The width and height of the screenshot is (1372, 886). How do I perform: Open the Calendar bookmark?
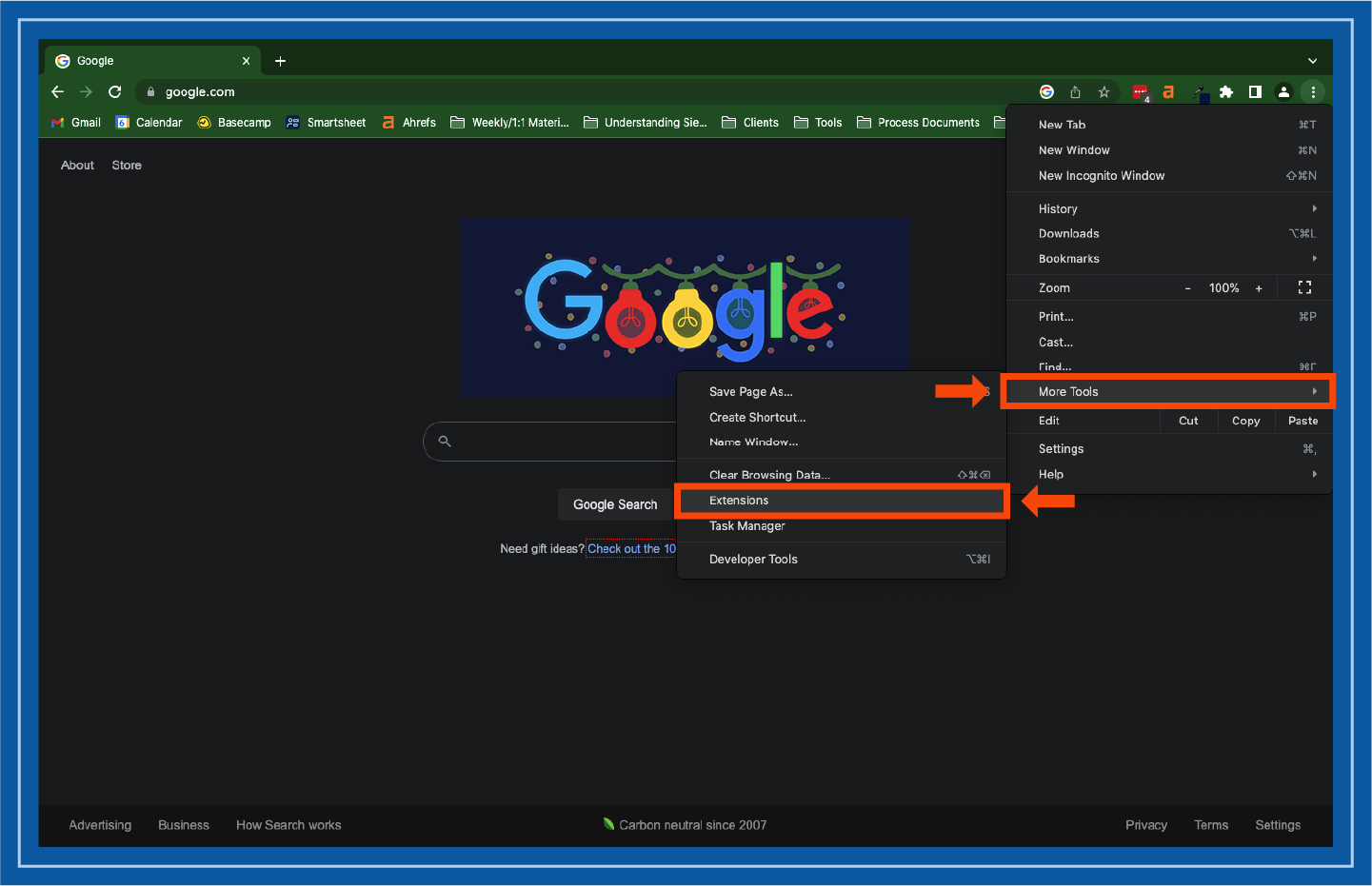point(149,123)
